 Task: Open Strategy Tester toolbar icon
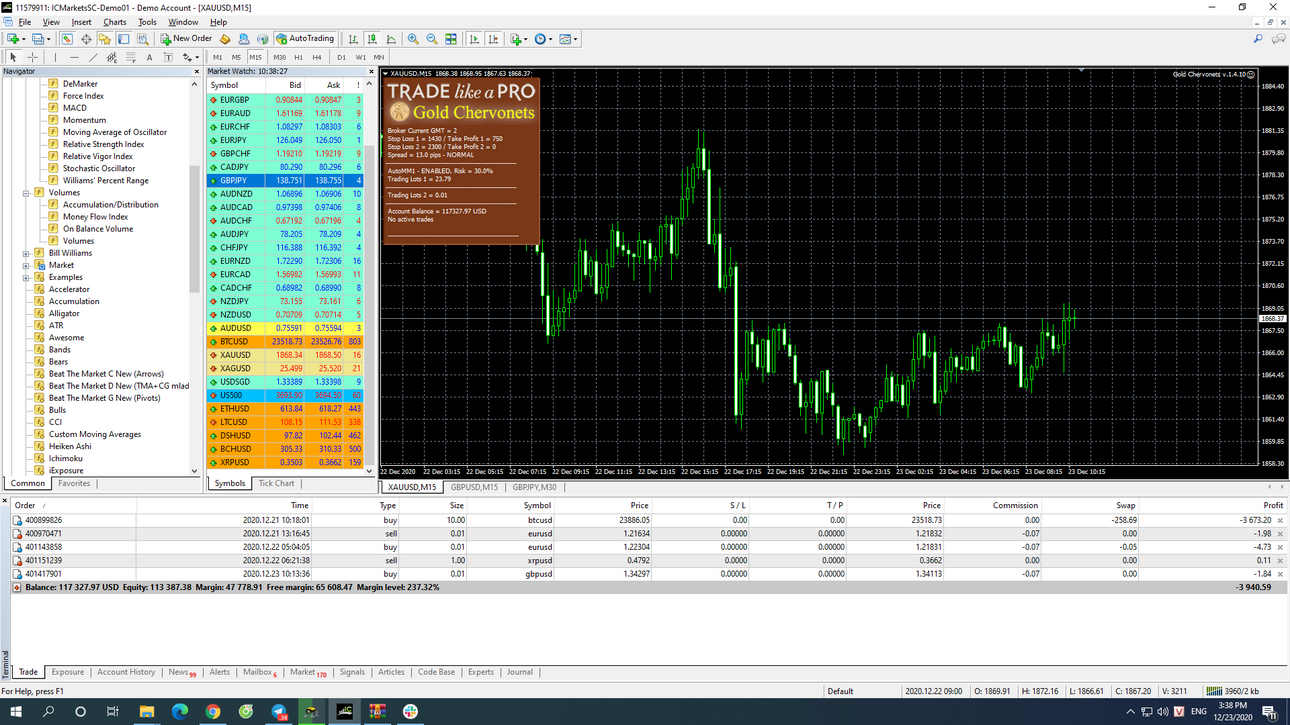click(x=143, y=39)
